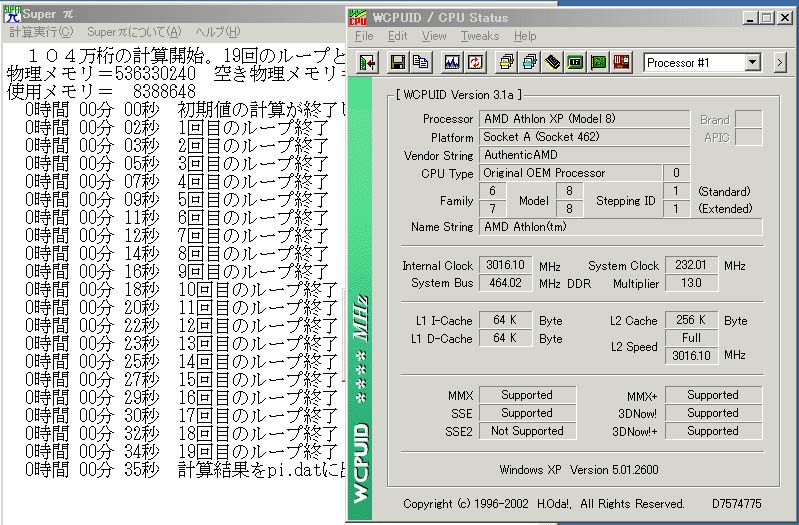The image size is (799, 525).
Task: Click the floppy disk save icon
Action: [397, 63]
